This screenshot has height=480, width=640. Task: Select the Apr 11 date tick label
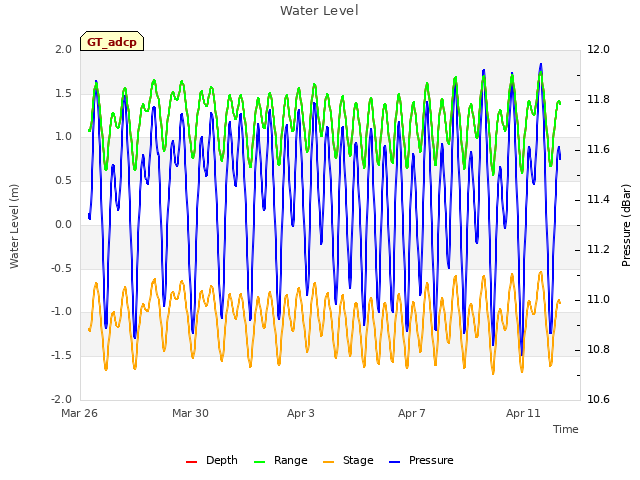click(523, 413)
